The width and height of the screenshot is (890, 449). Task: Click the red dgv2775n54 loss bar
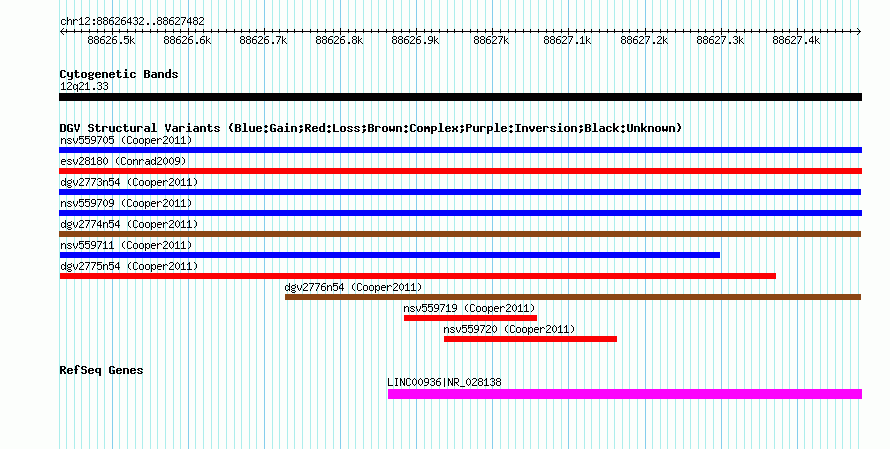[417, 276]
